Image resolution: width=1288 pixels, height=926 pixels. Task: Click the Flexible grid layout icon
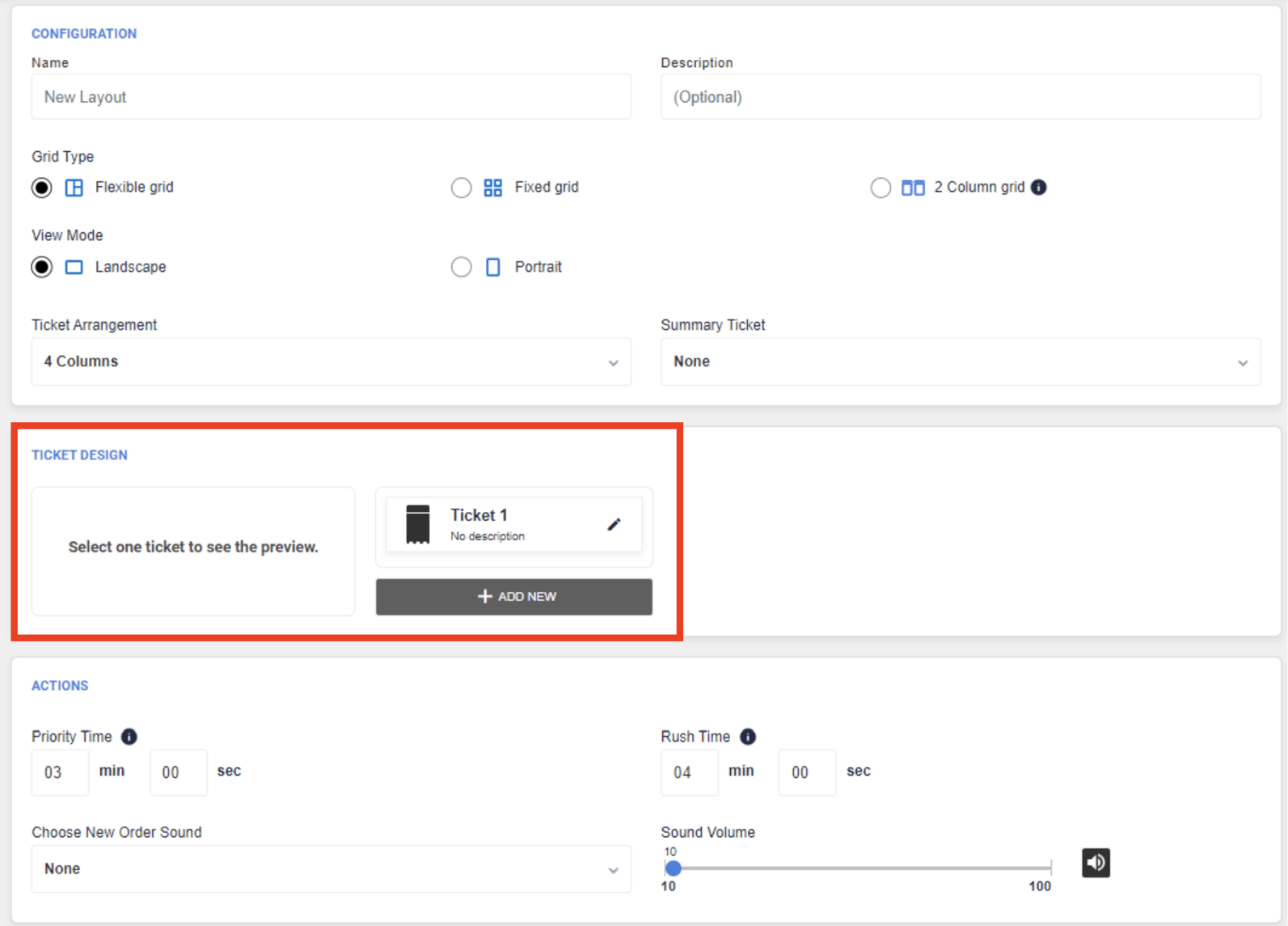[74, 188]
